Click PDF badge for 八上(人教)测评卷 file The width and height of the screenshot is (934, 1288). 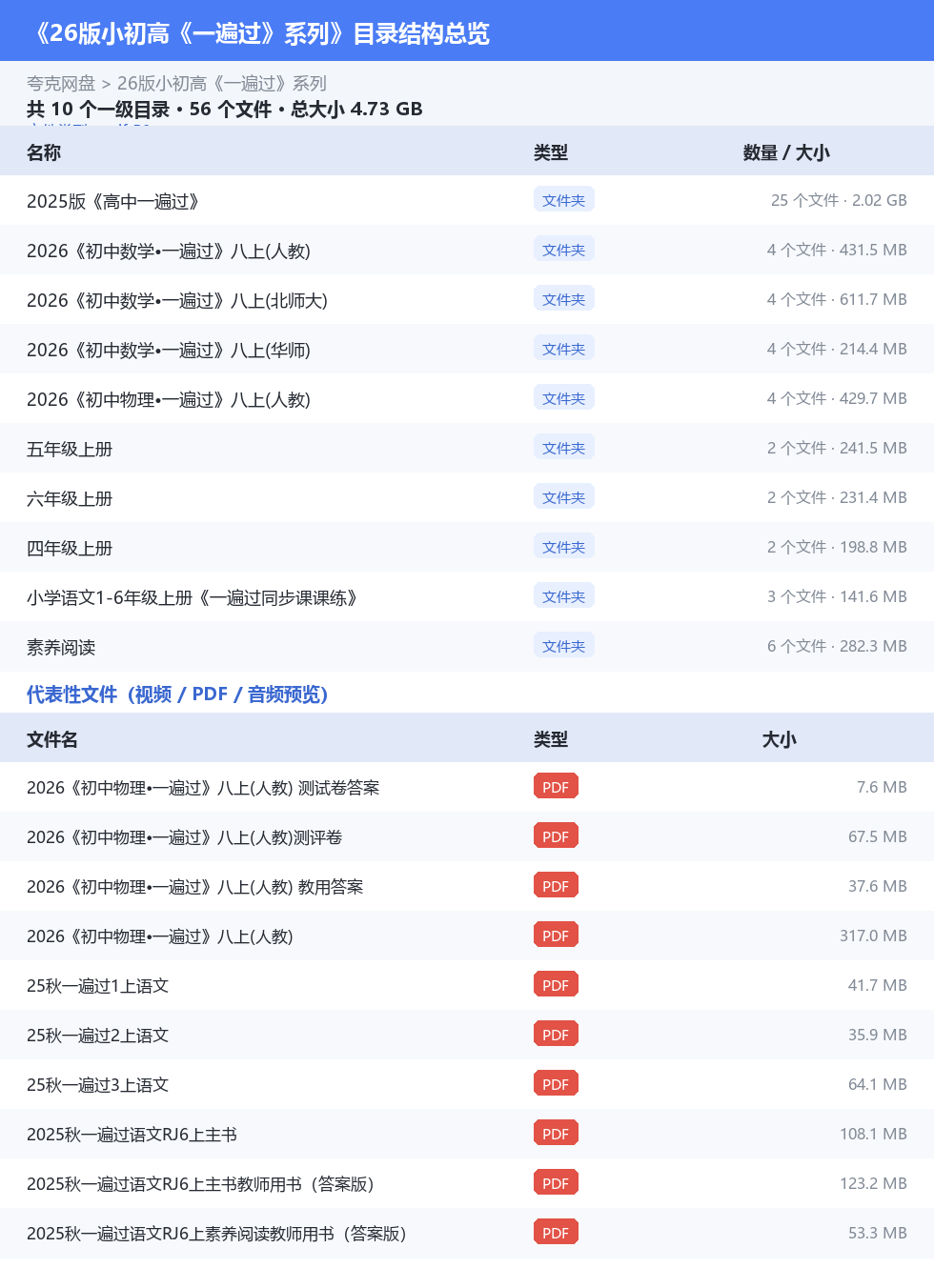556,835
